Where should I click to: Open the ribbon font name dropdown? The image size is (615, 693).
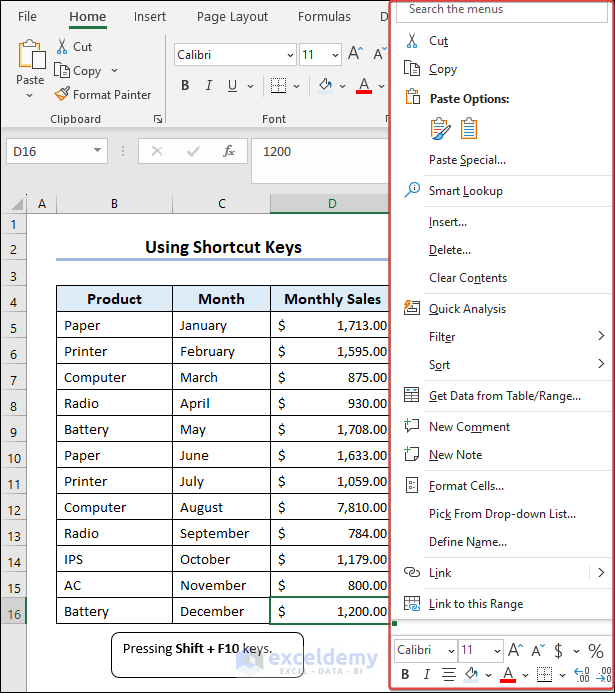(x=290, y=55)
